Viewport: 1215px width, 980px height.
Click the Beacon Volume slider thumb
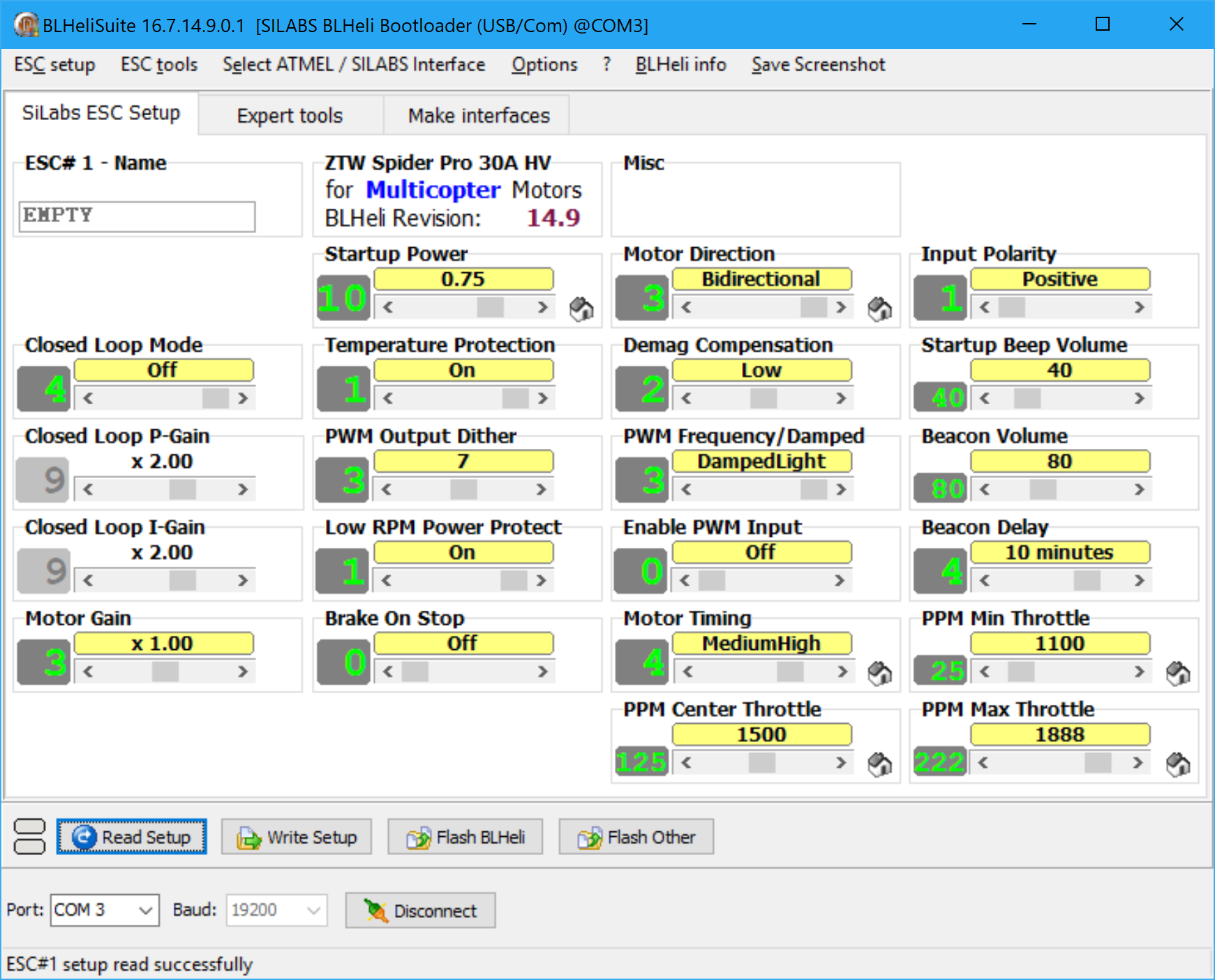1043,489
